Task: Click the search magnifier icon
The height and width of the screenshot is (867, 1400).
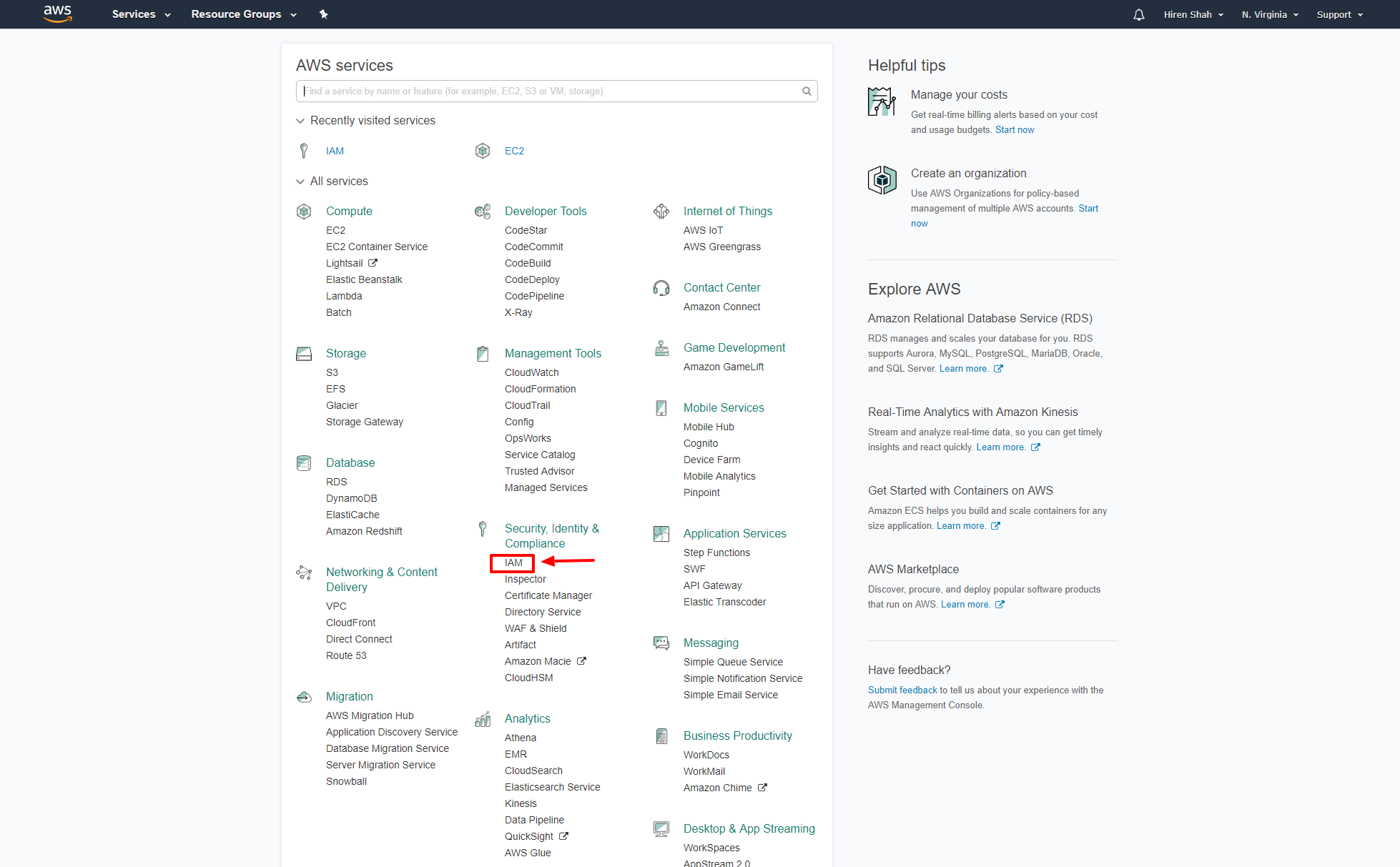Action: point(807,91)
